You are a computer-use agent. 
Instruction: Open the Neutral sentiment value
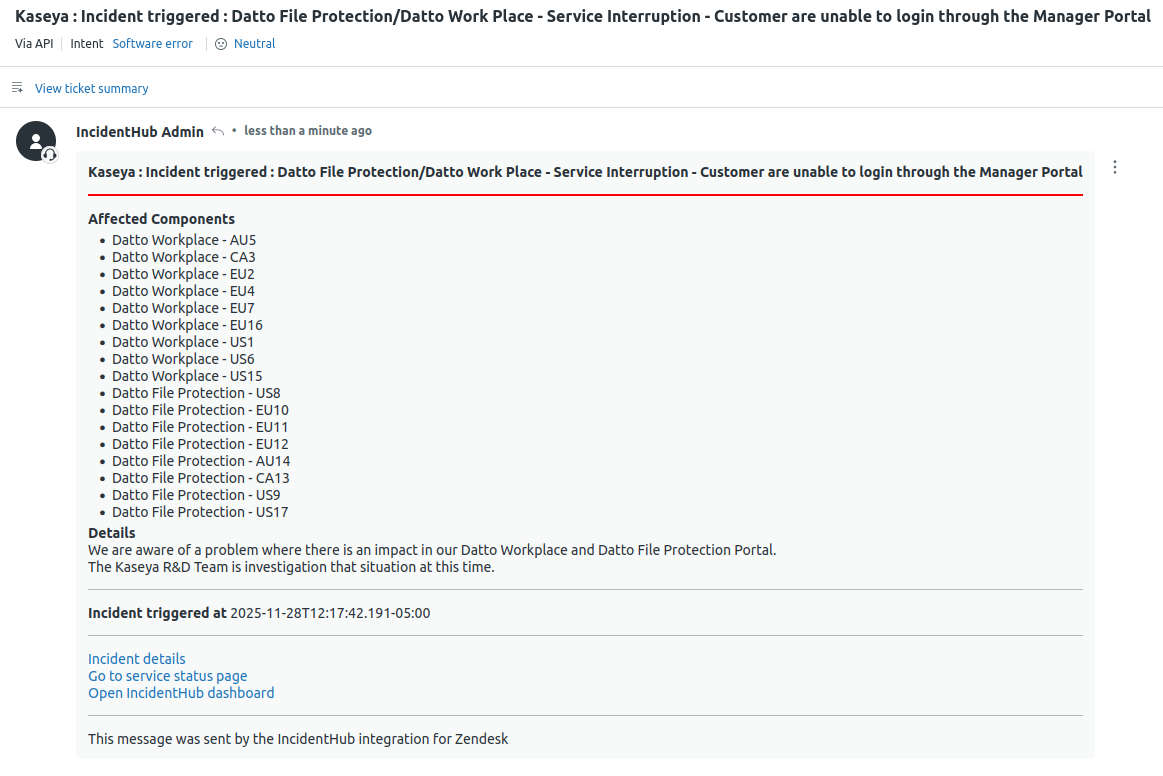coord(254,44)
